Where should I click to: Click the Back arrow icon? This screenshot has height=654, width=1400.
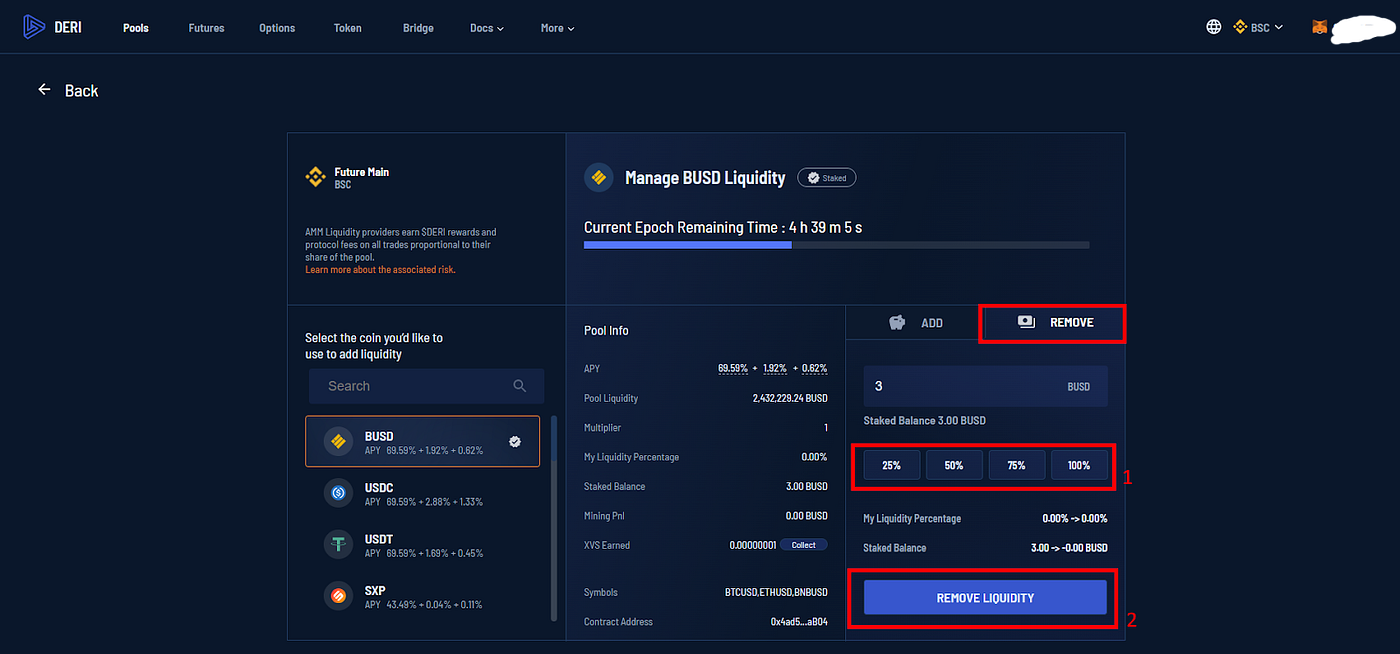pos(44,90)
